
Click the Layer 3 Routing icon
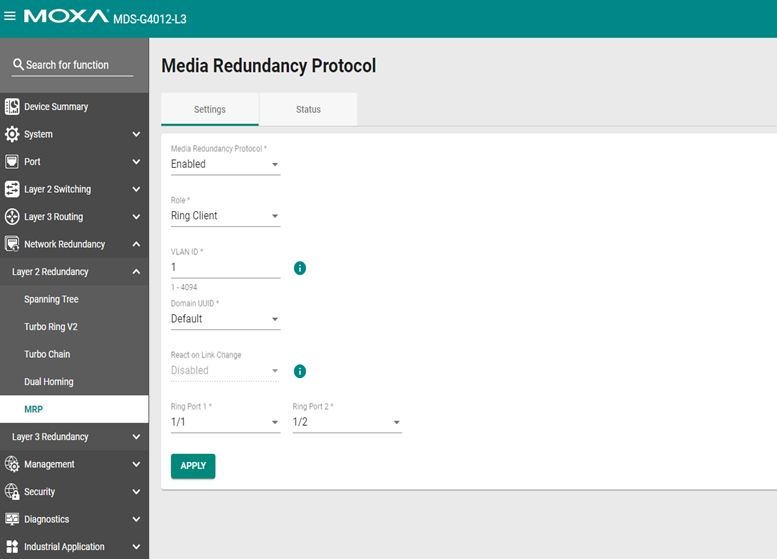(x=12, y=217)
